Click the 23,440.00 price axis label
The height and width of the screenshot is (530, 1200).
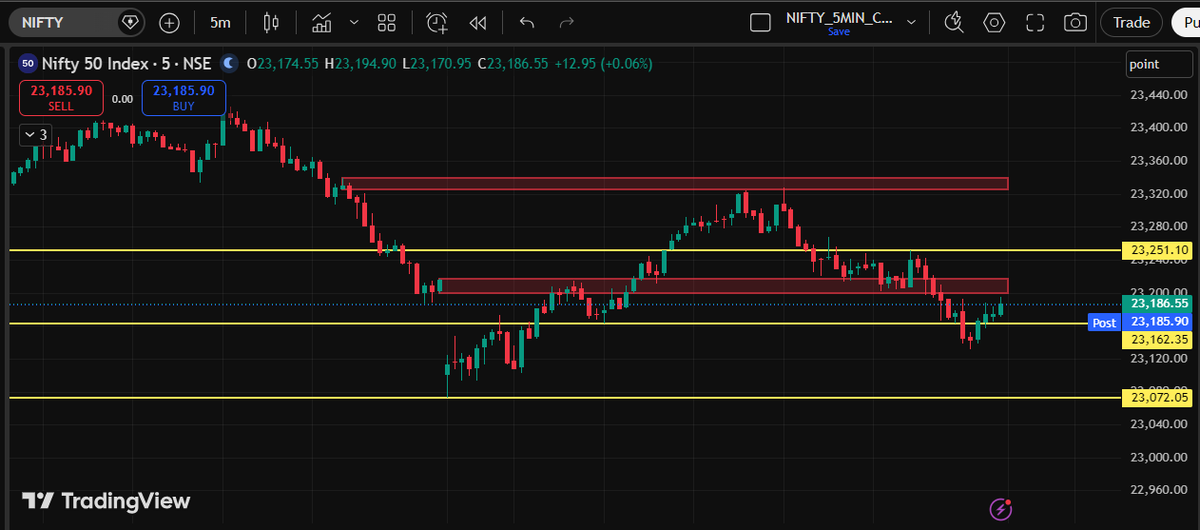tap(1158, 95)
